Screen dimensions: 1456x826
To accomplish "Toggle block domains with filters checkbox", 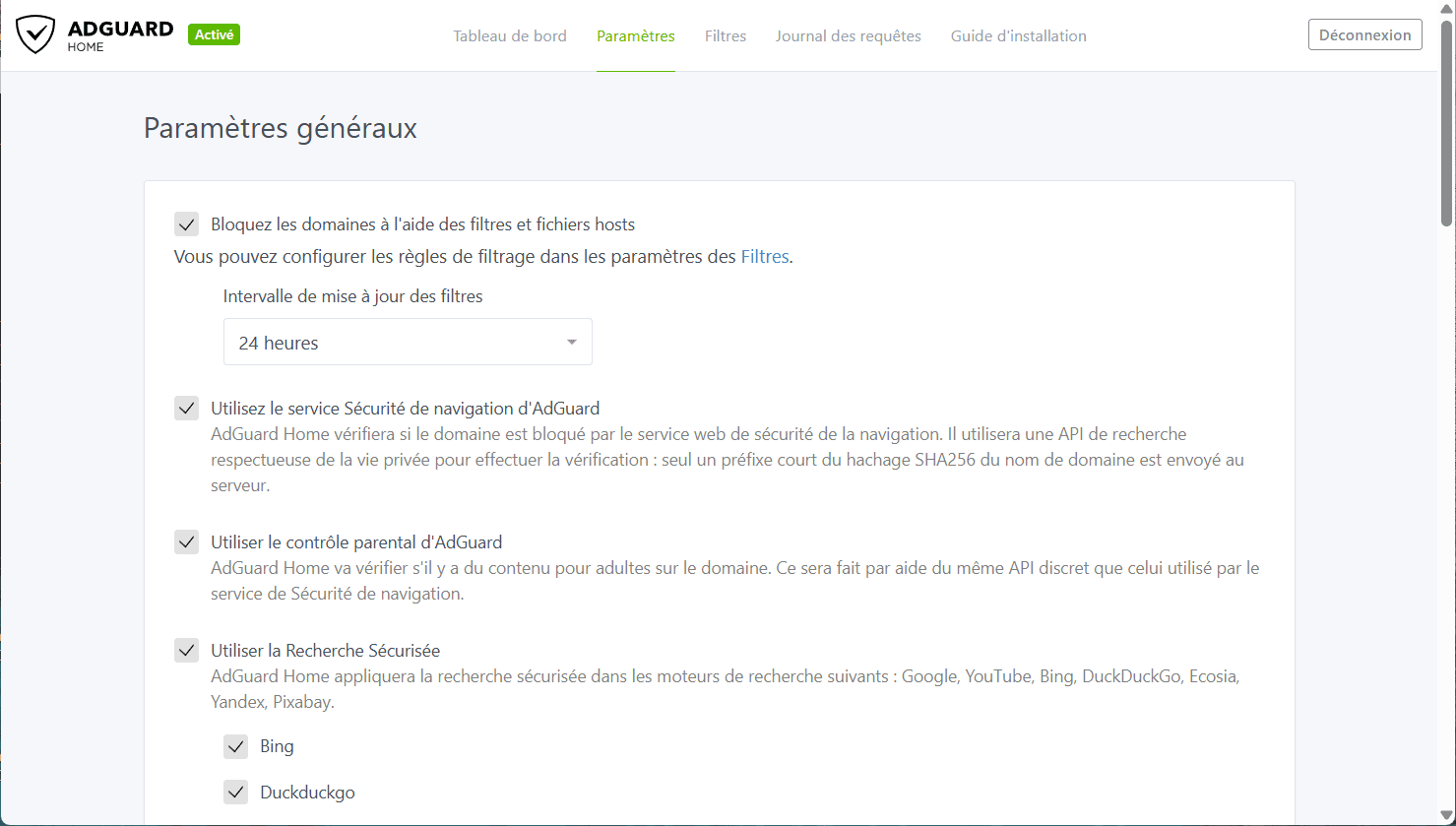I will (187, 224).
